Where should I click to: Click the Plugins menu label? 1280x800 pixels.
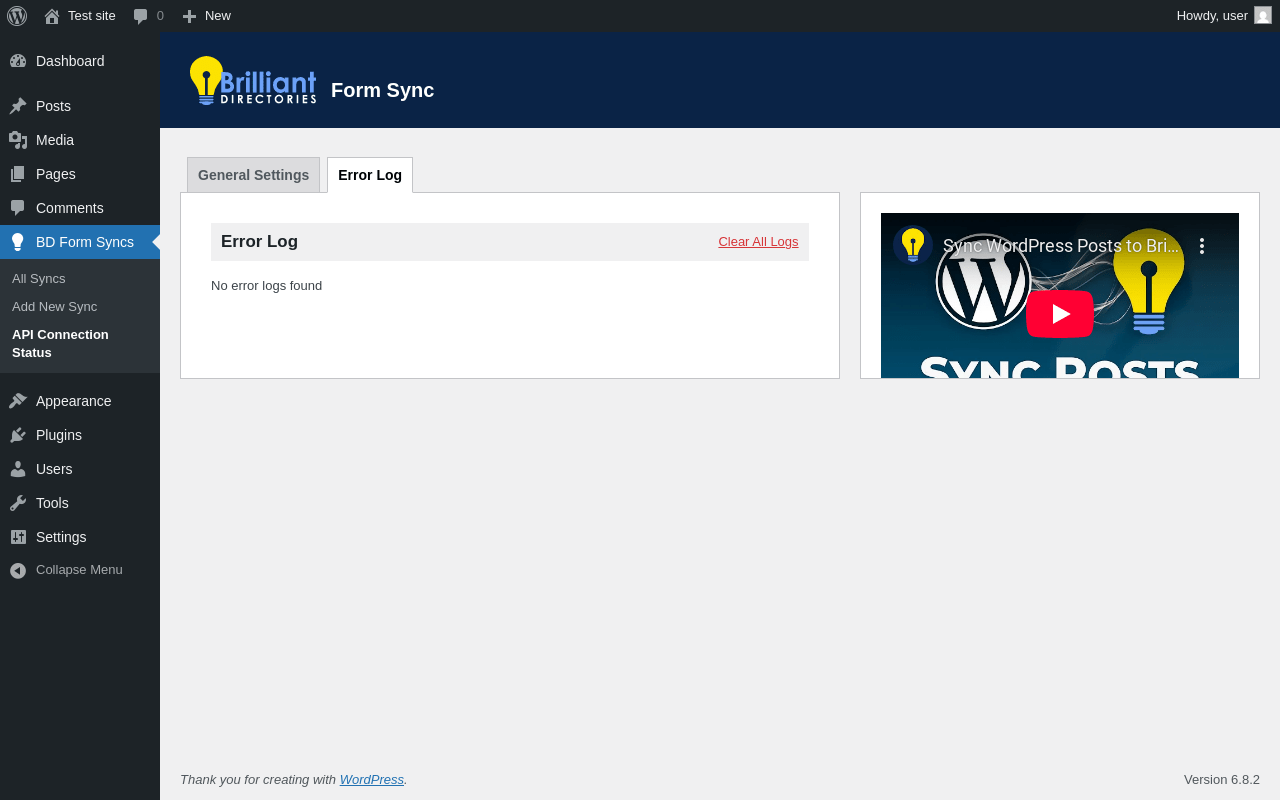coord(59,435)
